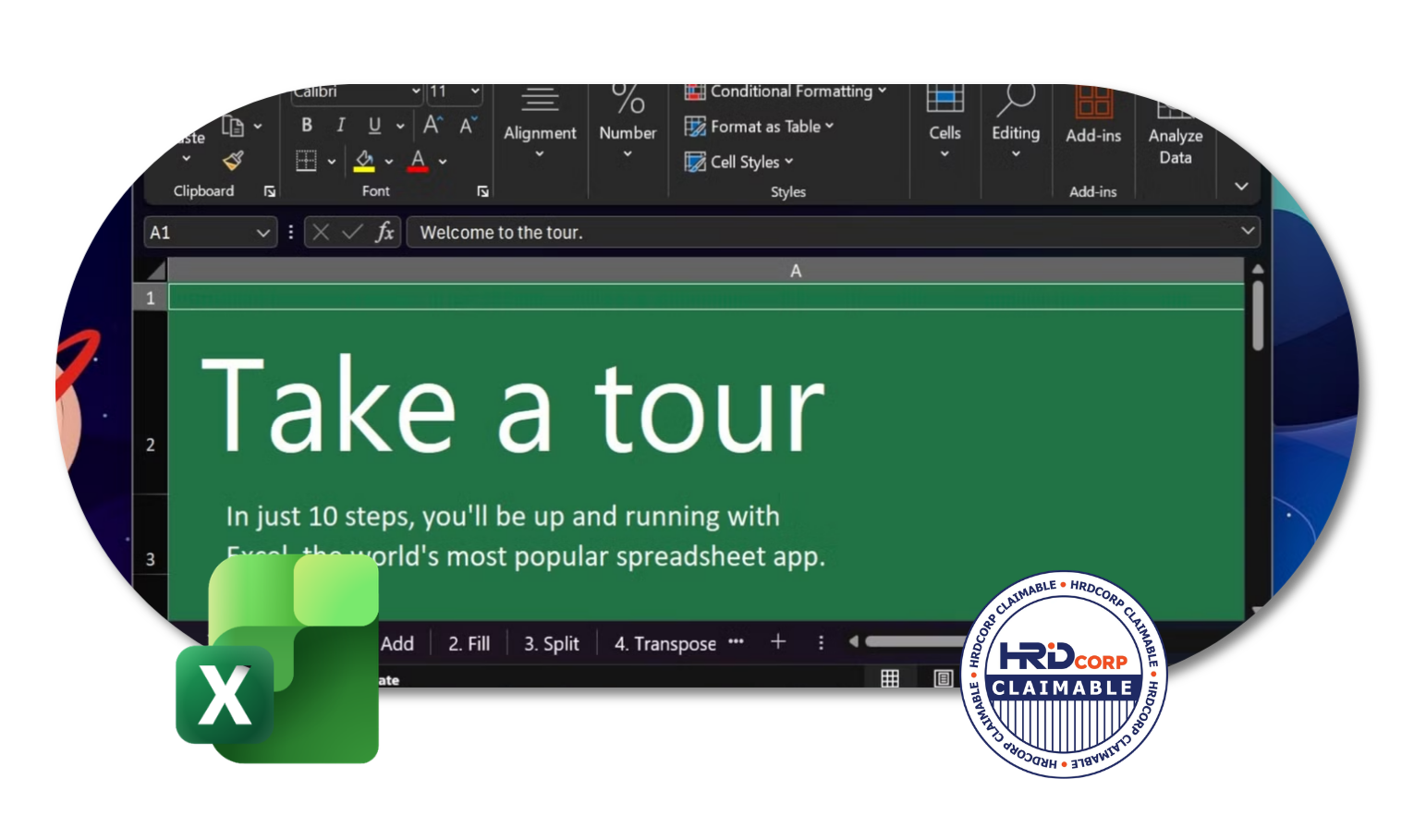The height and width of the screenshot is (840, 1414).
Task: Open the Font settings dialog launcher
Action: [x=482, y=191]
